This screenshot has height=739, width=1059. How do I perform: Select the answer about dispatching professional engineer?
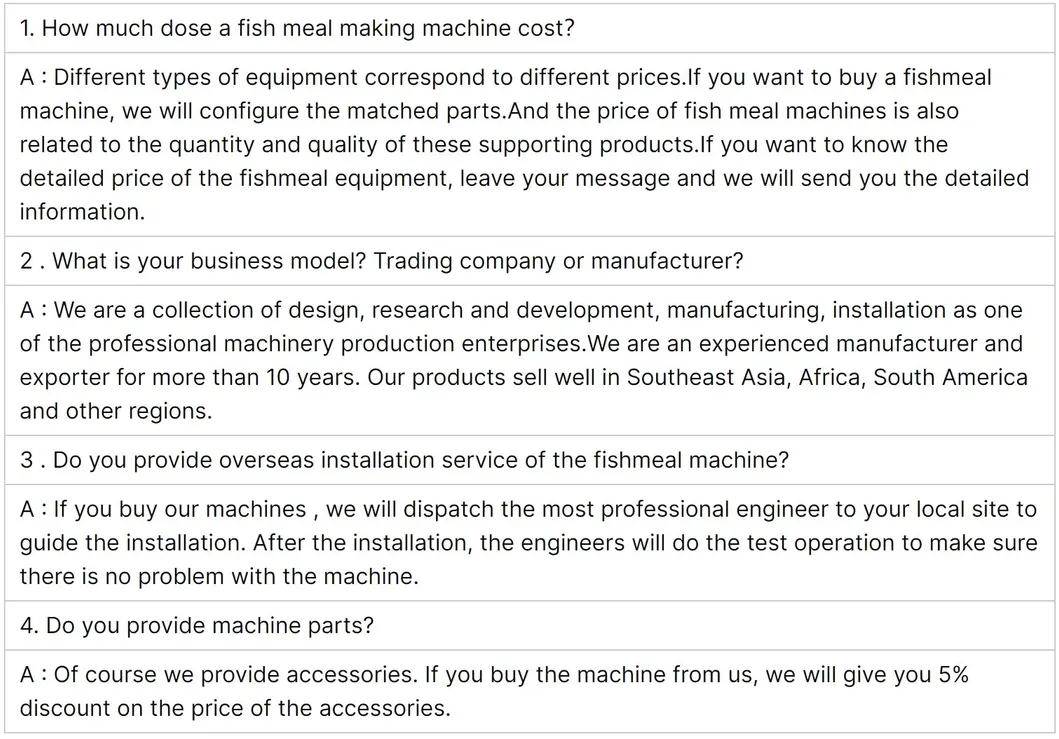click(x=528, y=543)
